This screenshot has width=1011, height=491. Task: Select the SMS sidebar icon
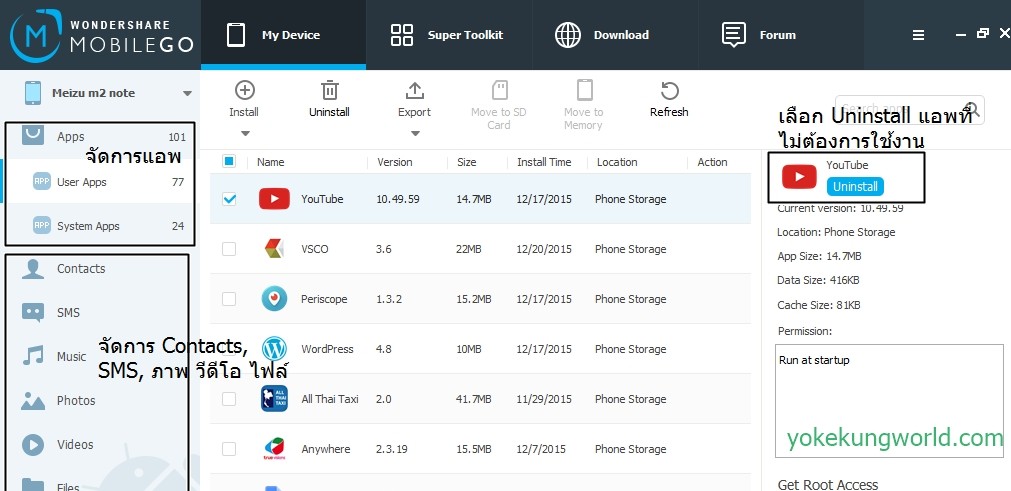[x=33, y=312]
